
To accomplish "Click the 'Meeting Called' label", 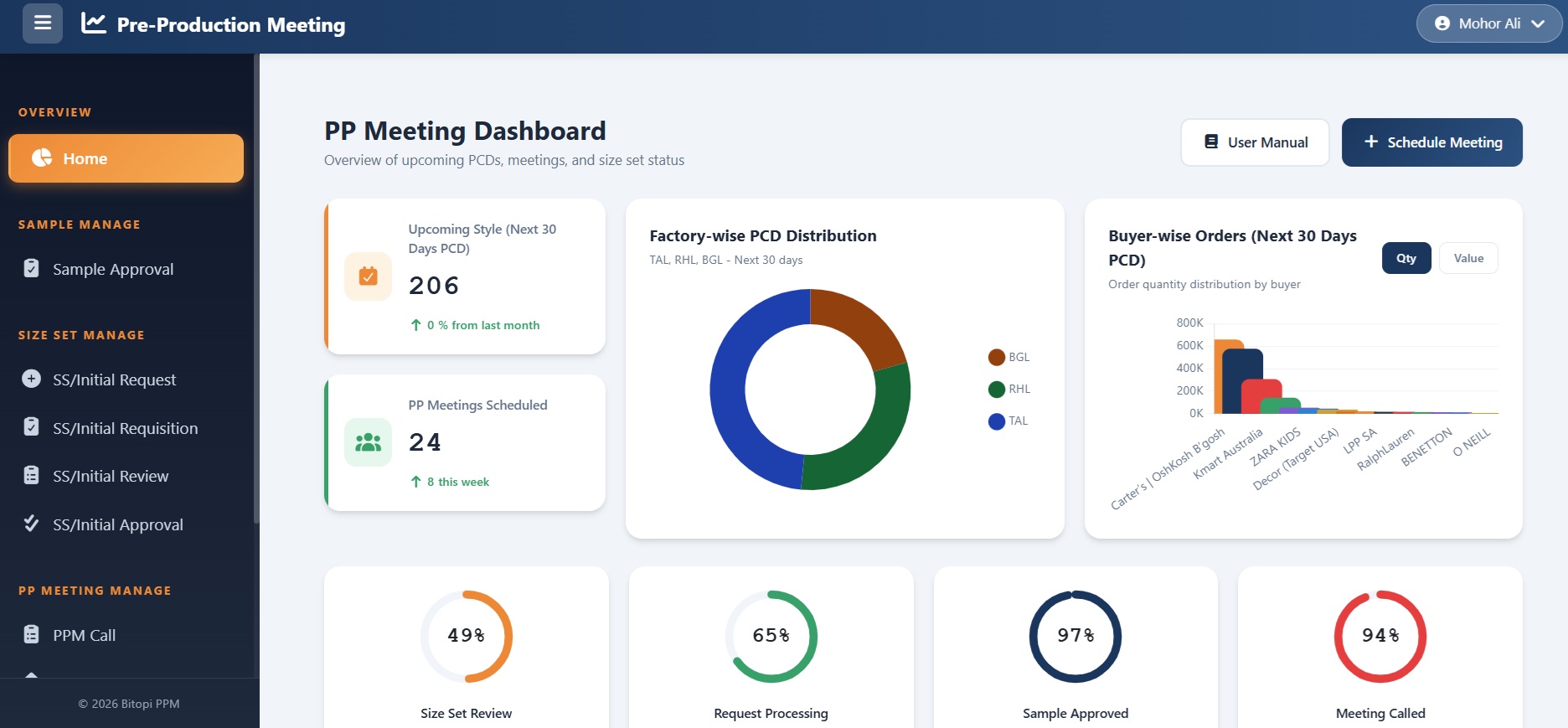I will pos(1380,714).
